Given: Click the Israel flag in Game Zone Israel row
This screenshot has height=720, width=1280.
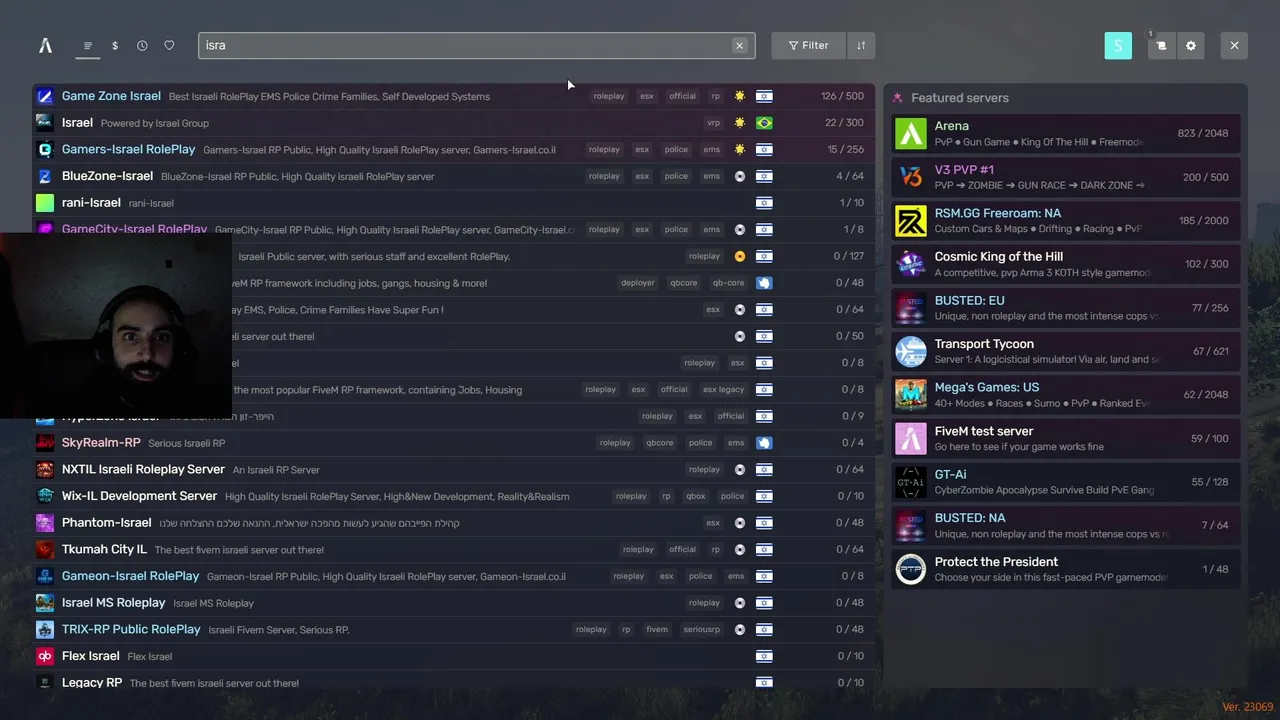Looking at the screenshot, I should point(764,96).
